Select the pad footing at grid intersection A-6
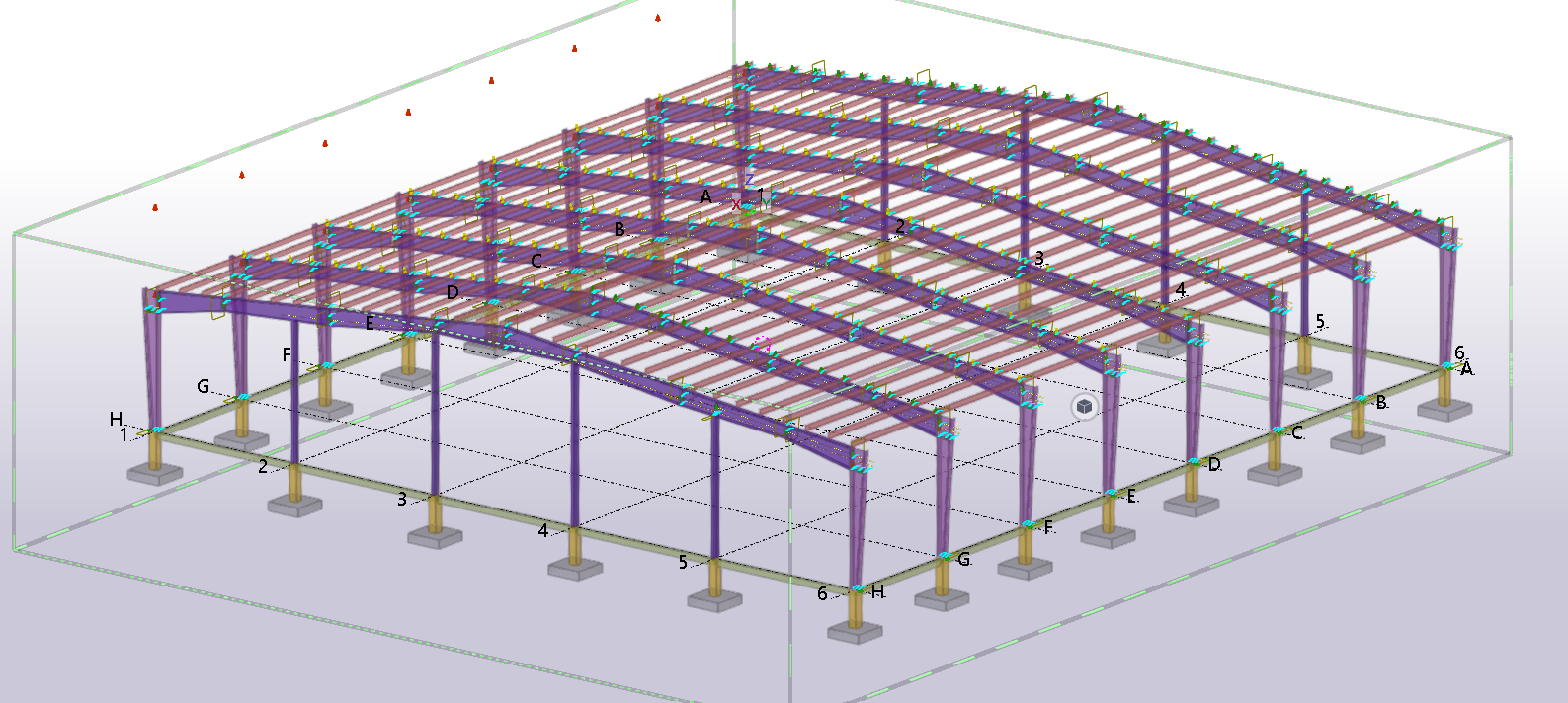The height and width of the screenshot is (703, 1568). point(1444,410)
